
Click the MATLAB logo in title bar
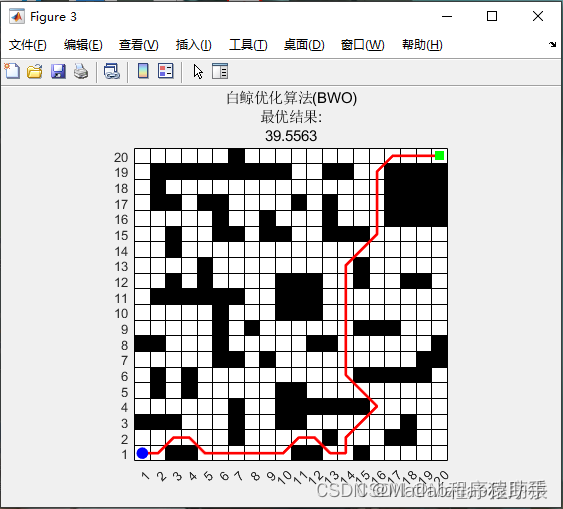point(17,17)
